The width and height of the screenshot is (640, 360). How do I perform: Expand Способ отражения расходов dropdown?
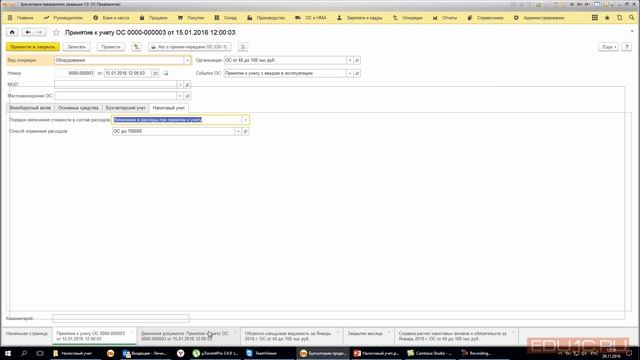coord(238,131)
